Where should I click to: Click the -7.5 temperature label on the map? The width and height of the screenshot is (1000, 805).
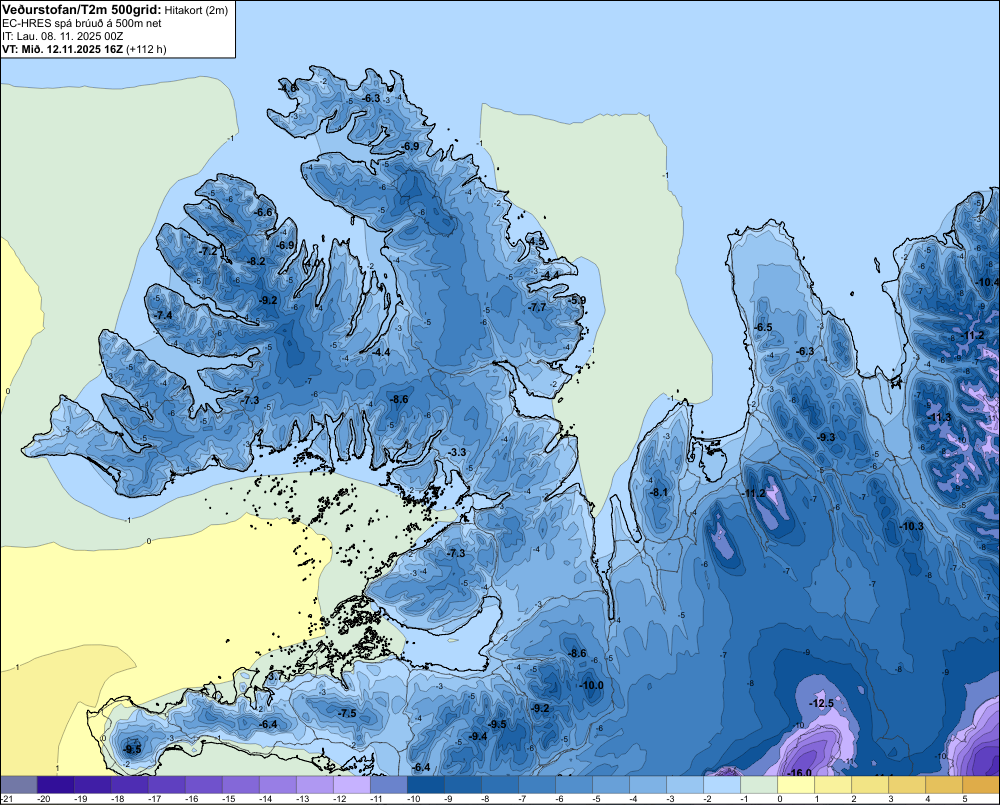(x=348, y=713)
